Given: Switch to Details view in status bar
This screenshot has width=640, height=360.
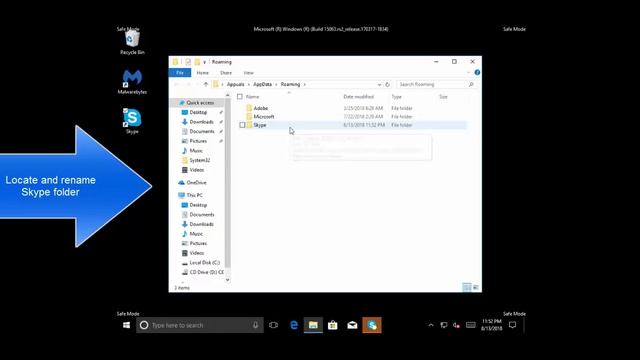Looking at the screenshot, I should (467, 287).
